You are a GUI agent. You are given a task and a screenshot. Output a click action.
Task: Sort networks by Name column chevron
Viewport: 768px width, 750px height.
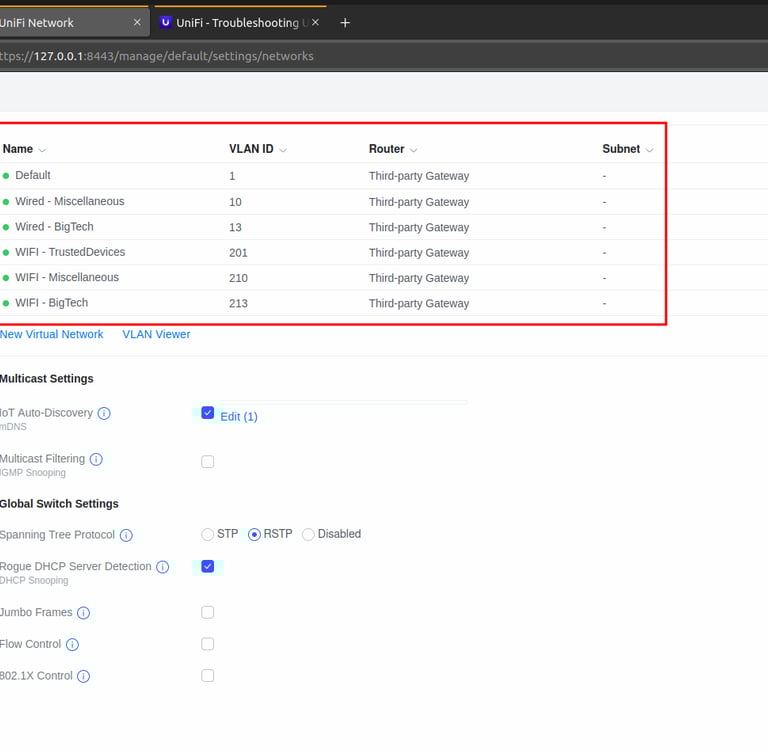coord(43,150)
